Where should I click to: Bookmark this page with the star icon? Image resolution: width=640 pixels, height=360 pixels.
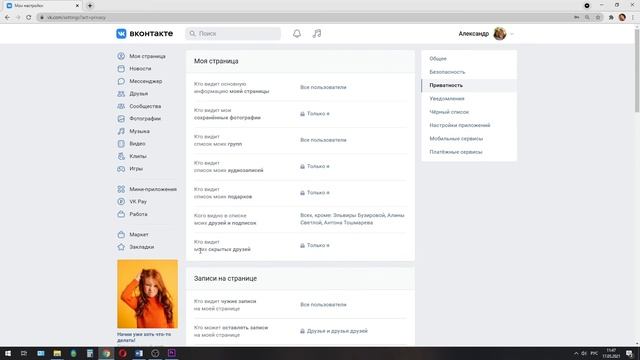pos(598,18)
